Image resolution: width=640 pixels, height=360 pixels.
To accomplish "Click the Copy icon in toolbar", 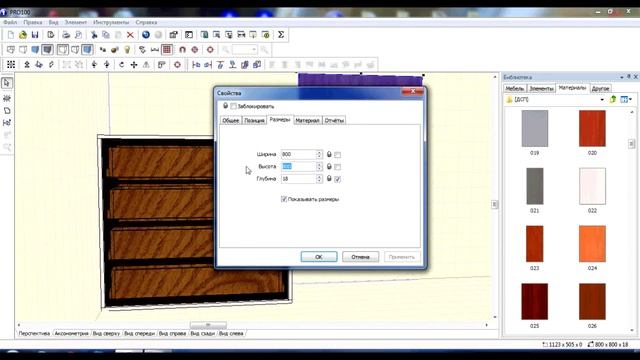I will click(106, 35).
